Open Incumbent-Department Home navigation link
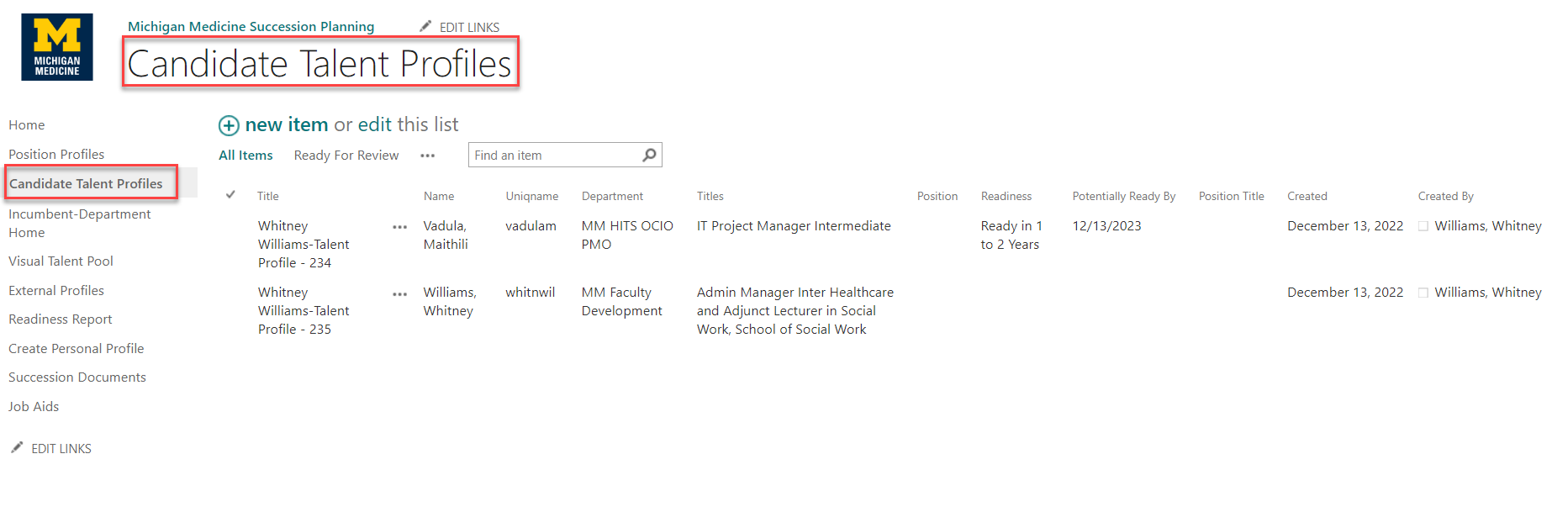Screen dimensions: 1568x512 pos(80,224)
